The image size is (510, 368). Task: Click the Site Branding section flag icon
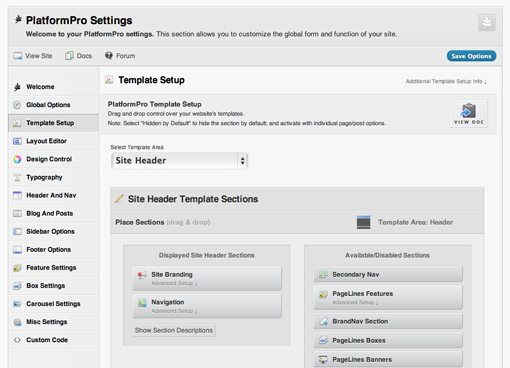click(x=142, y=275)
